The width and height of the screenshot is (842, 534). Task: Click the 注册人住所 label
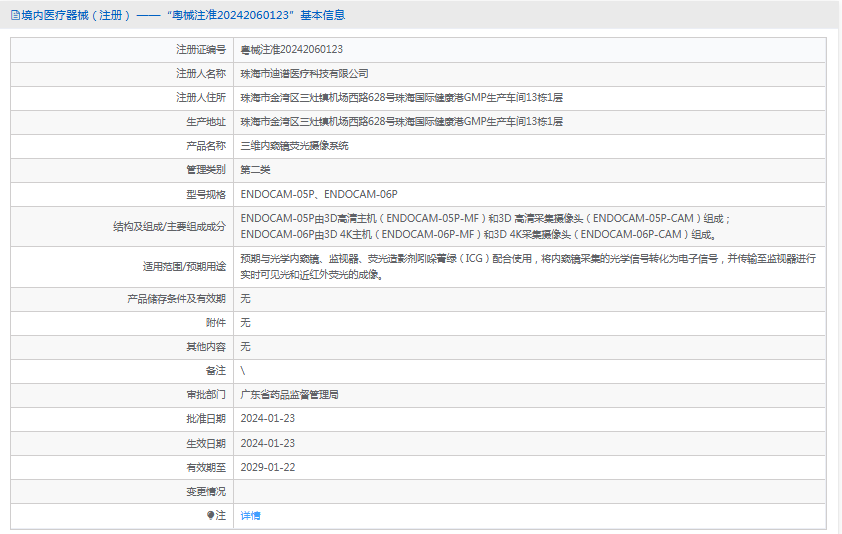point(201,98)
